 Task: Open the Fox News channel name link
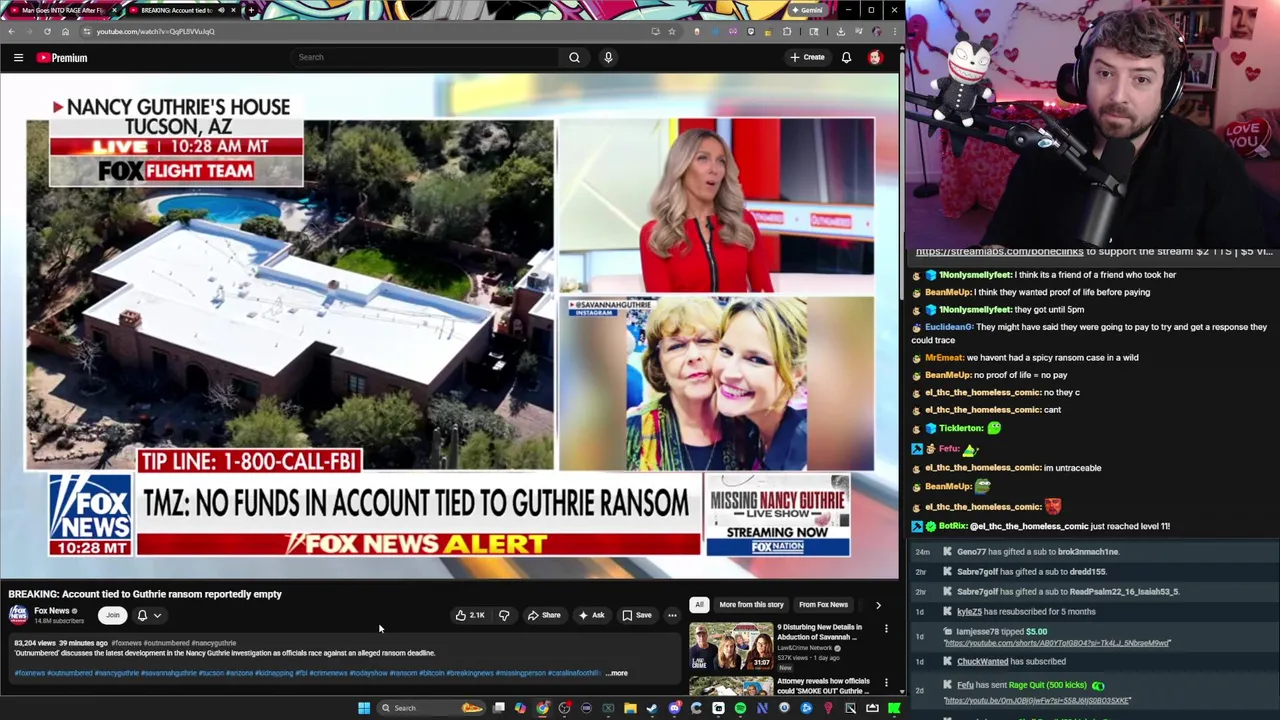coord(52,611)
